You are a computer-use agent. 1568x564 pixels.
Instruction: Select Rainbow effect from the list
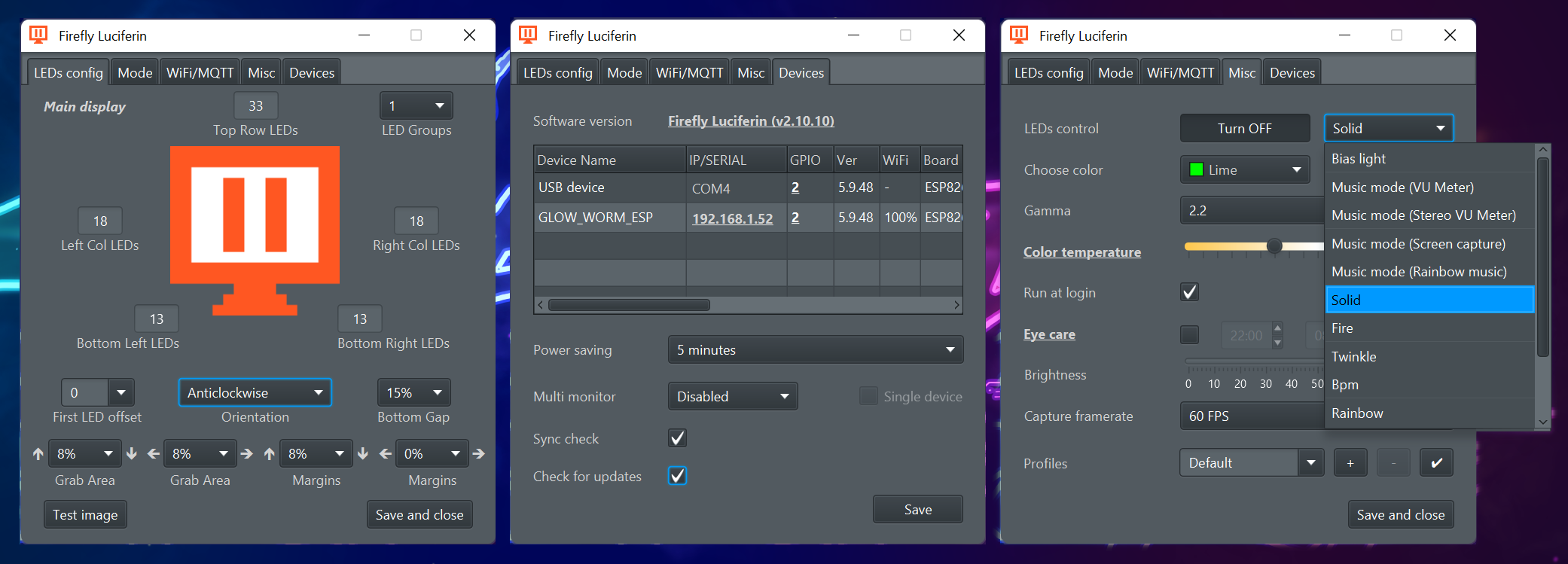(x=1429, y=413)
